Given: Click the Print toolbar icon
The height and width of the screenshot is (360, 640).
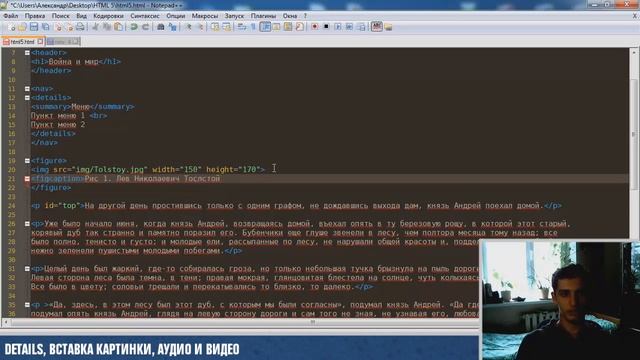Looking at the screenshot, I should pyautogui.click(x=80, y=27).
